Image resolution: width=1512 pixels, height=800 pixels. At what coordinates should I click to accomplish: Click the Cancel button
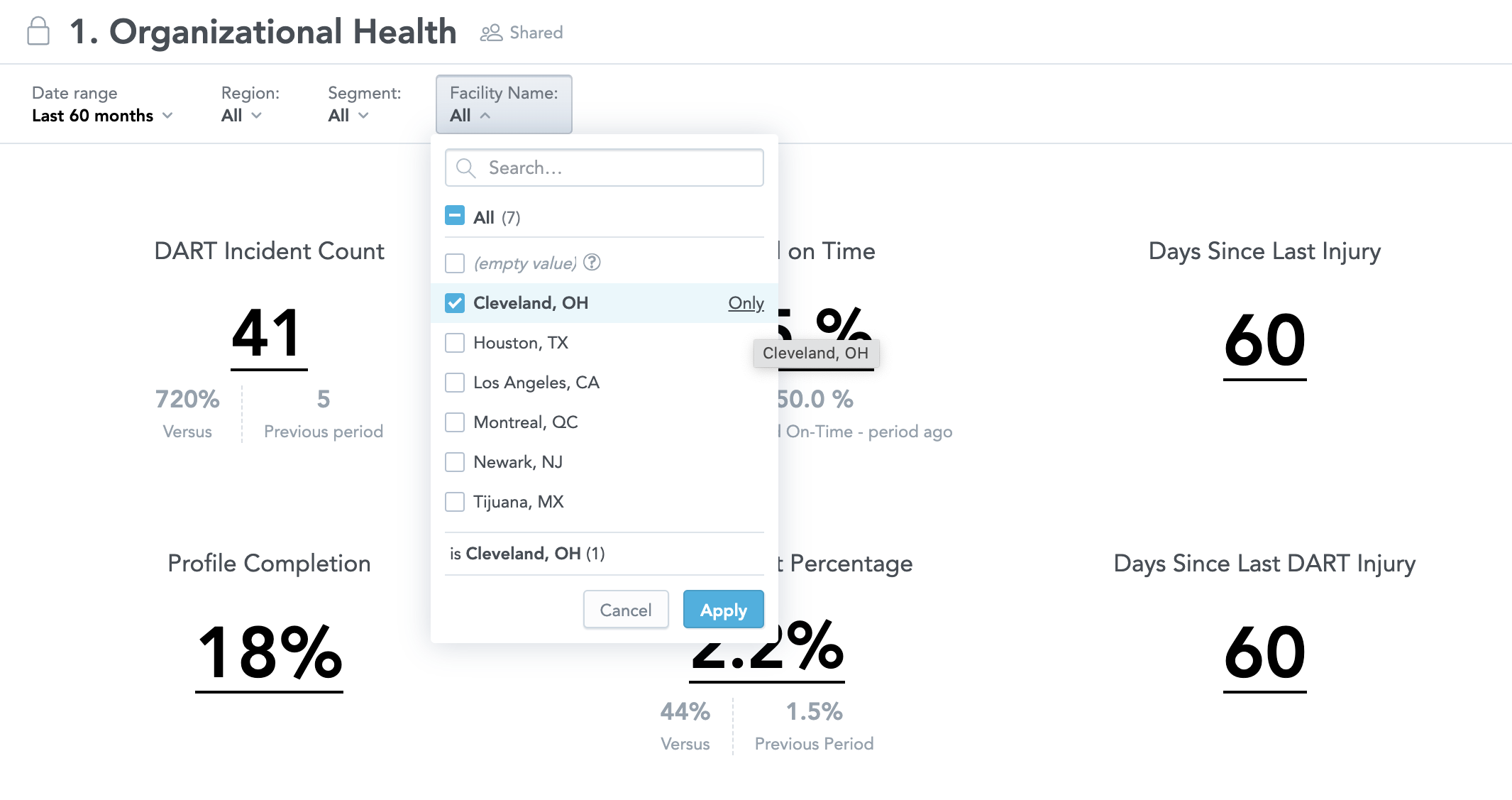click(x=626, y=610)
